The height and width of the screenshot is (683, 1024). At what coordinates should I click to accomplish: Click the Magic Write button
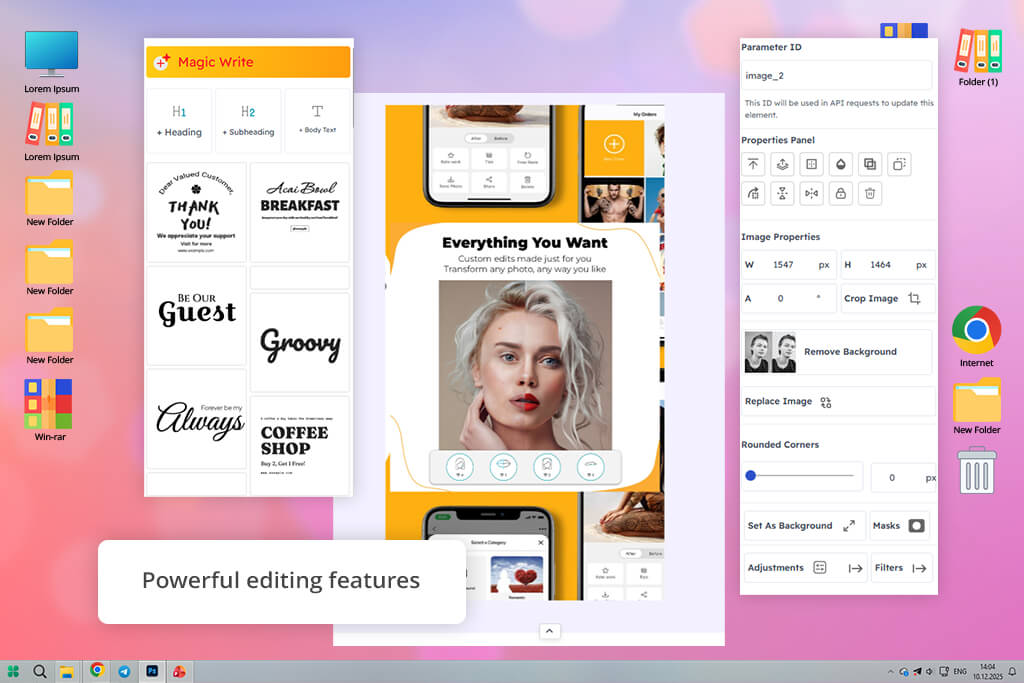click(x=248, y=62)
